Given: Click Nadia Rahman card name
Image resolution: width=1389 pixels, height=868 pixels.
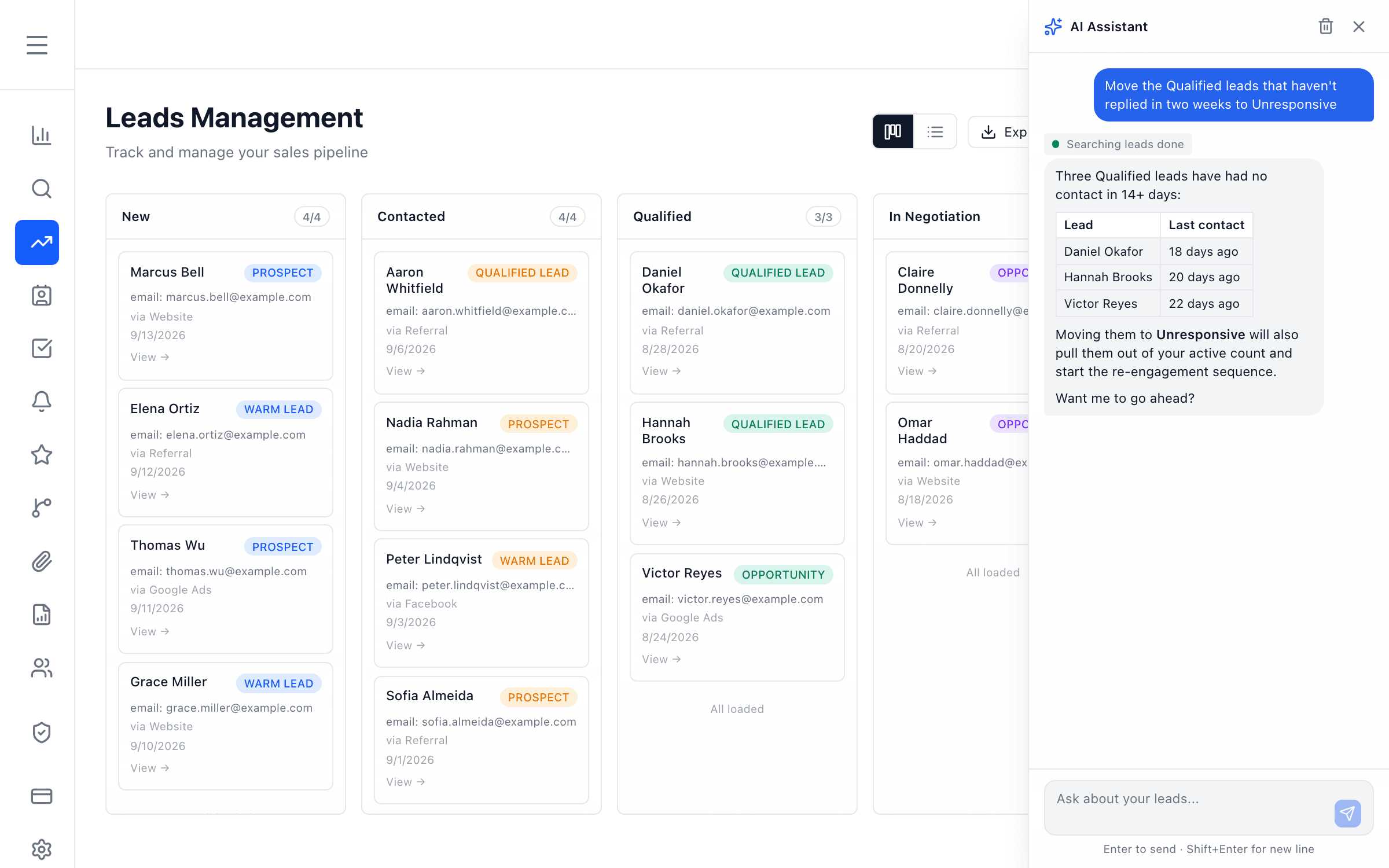Looking at the screenshot, I should click(x=432, y=422).
